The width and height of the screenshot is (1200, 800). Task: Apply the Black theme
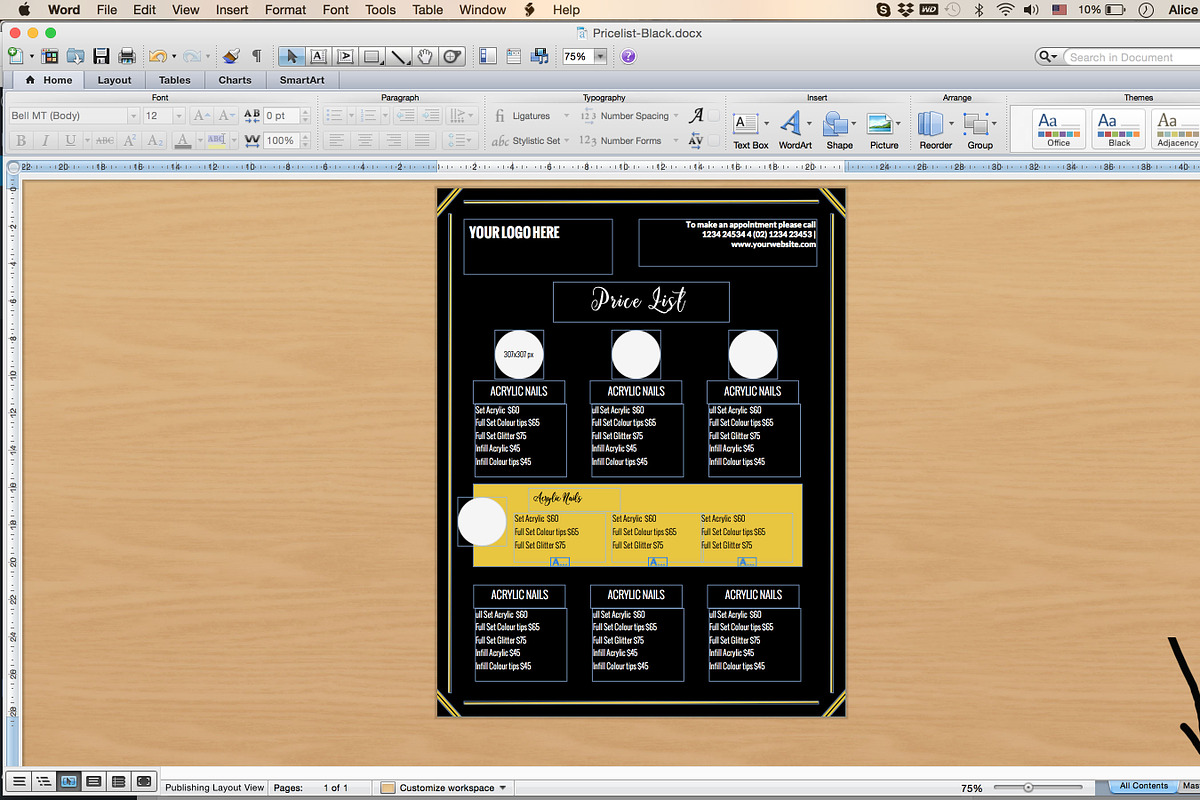1119,128
